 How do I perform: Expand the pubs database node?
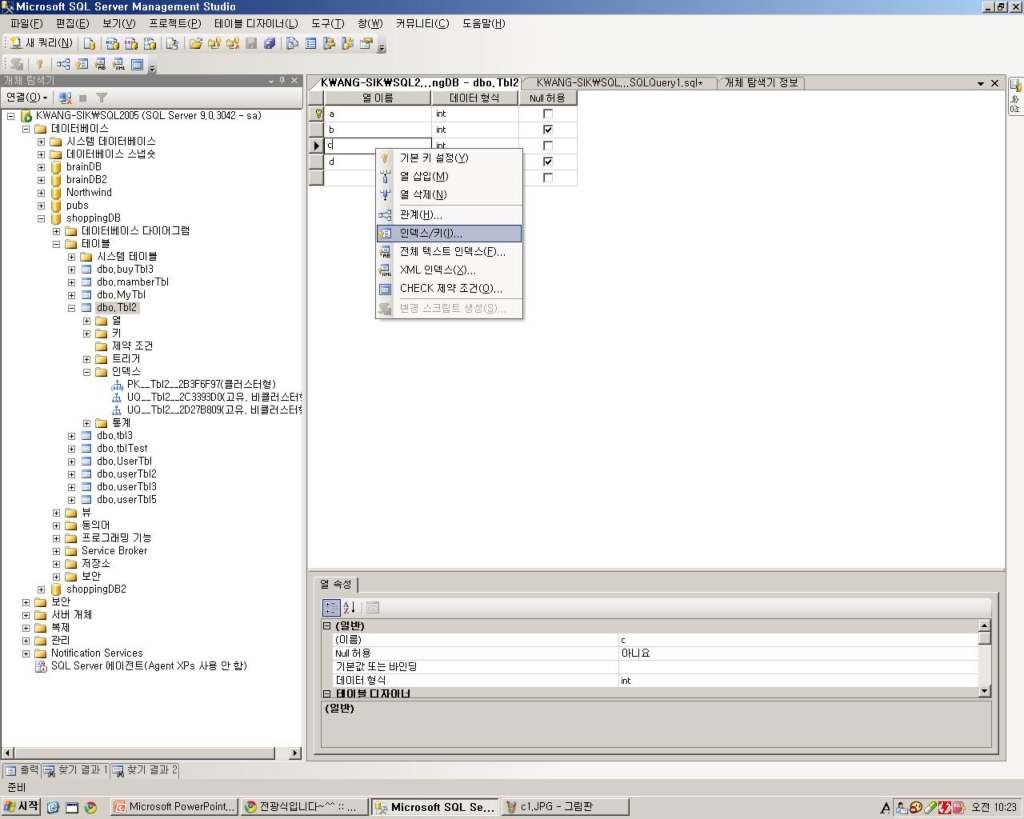coord(41,206)
